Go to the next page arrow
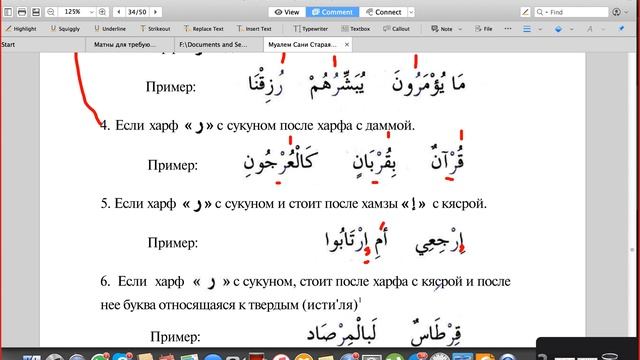 156,12
